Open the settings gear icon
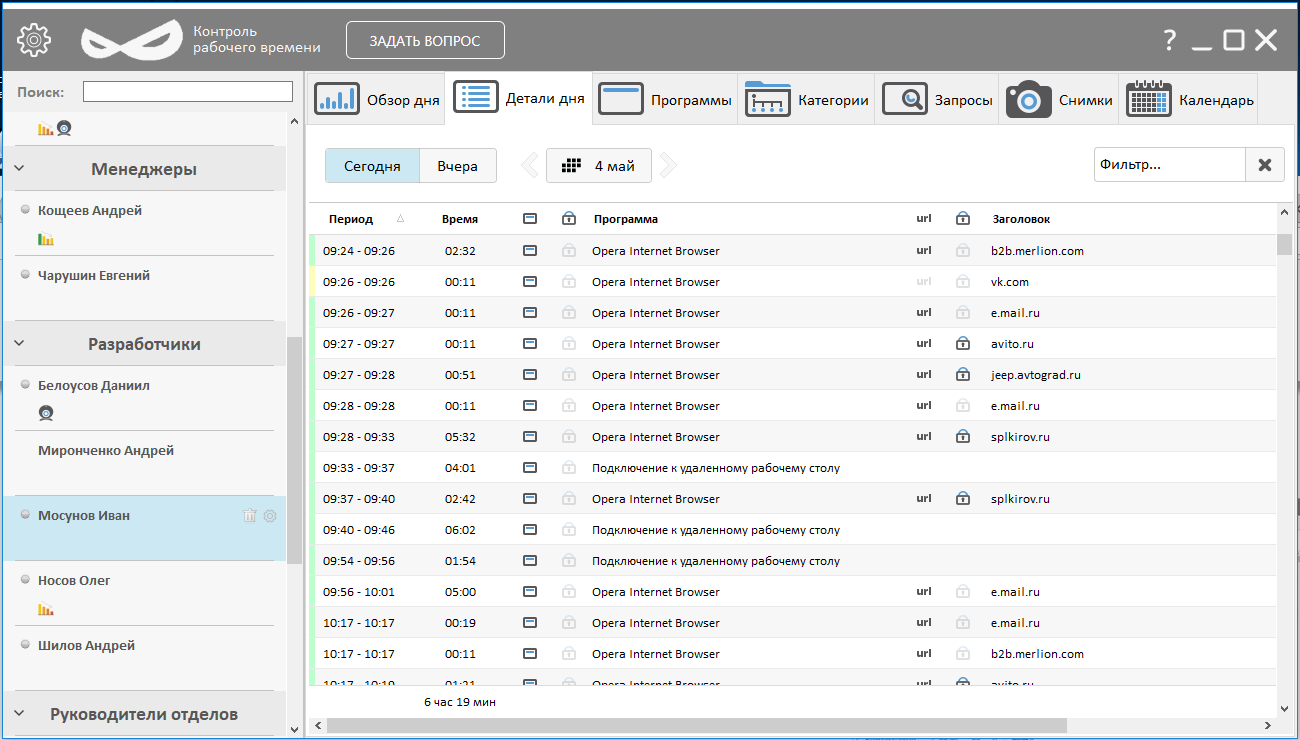Screen dimensions: 1300x740 tap(34, 40)
